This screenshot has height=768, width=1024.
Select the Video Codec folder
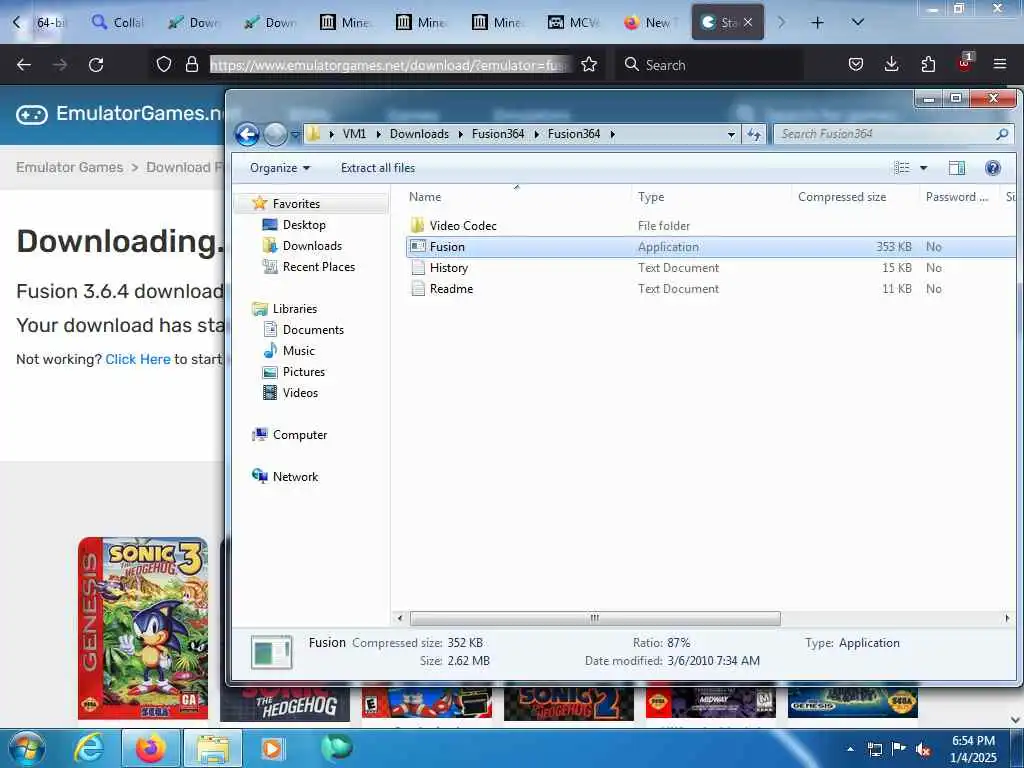463,225
